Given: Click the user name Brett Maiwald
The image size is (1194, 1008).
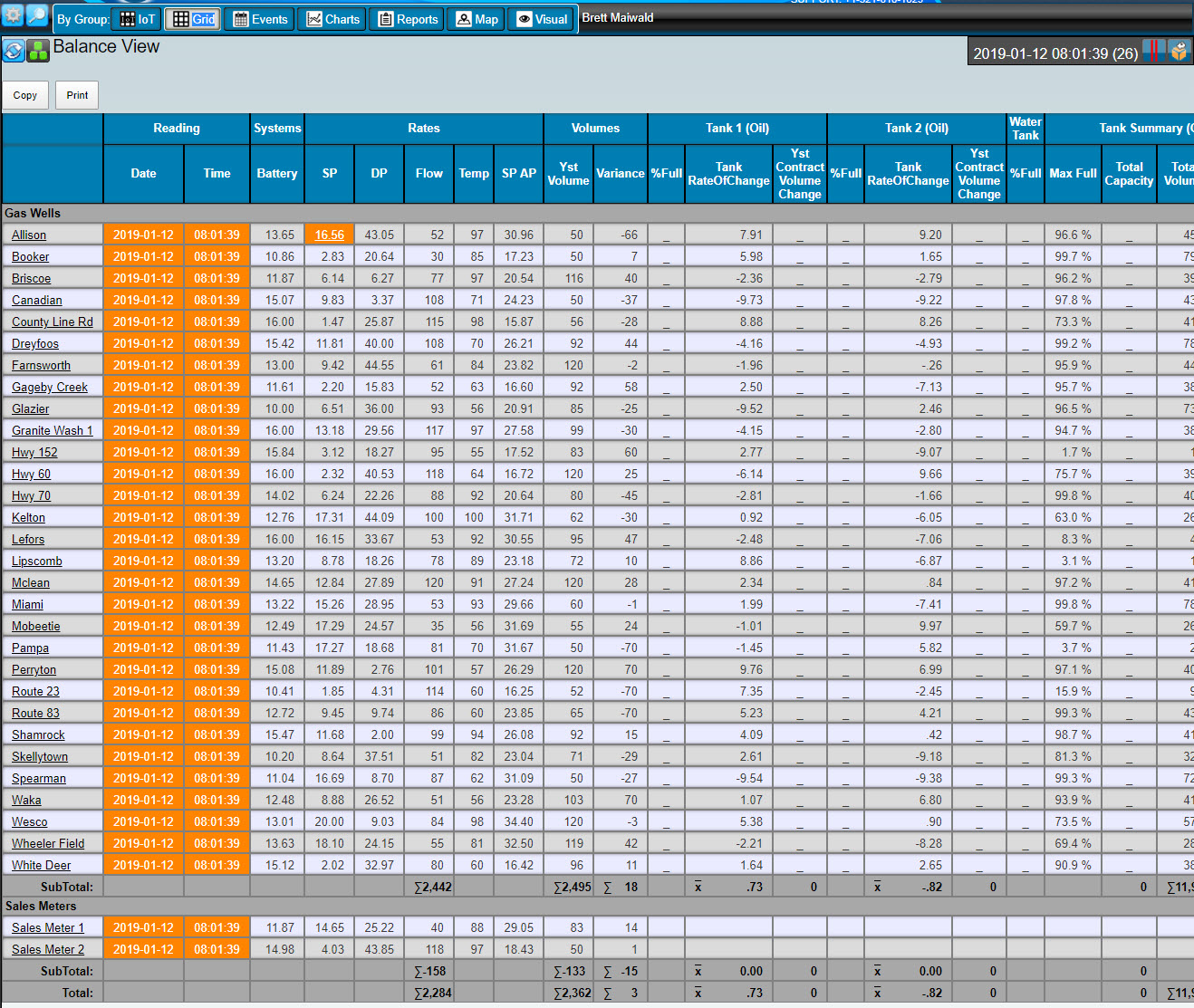Looking at the screenshot, I should (x=618, y=17).
